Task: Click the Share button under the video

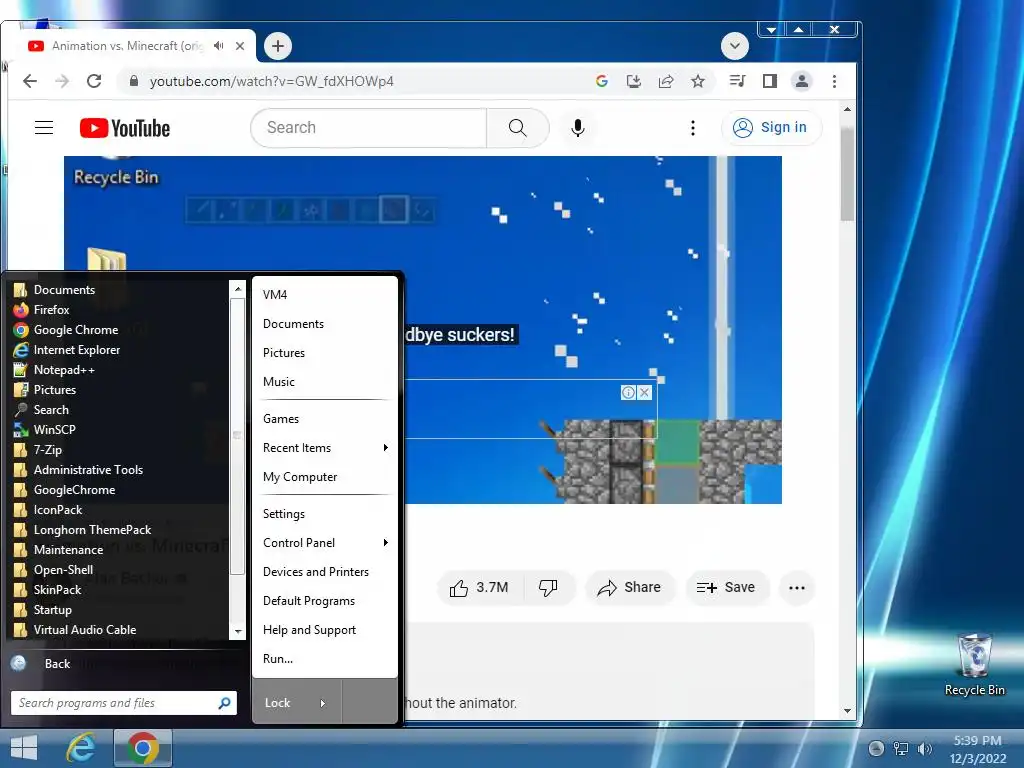Action: (630, 588)
